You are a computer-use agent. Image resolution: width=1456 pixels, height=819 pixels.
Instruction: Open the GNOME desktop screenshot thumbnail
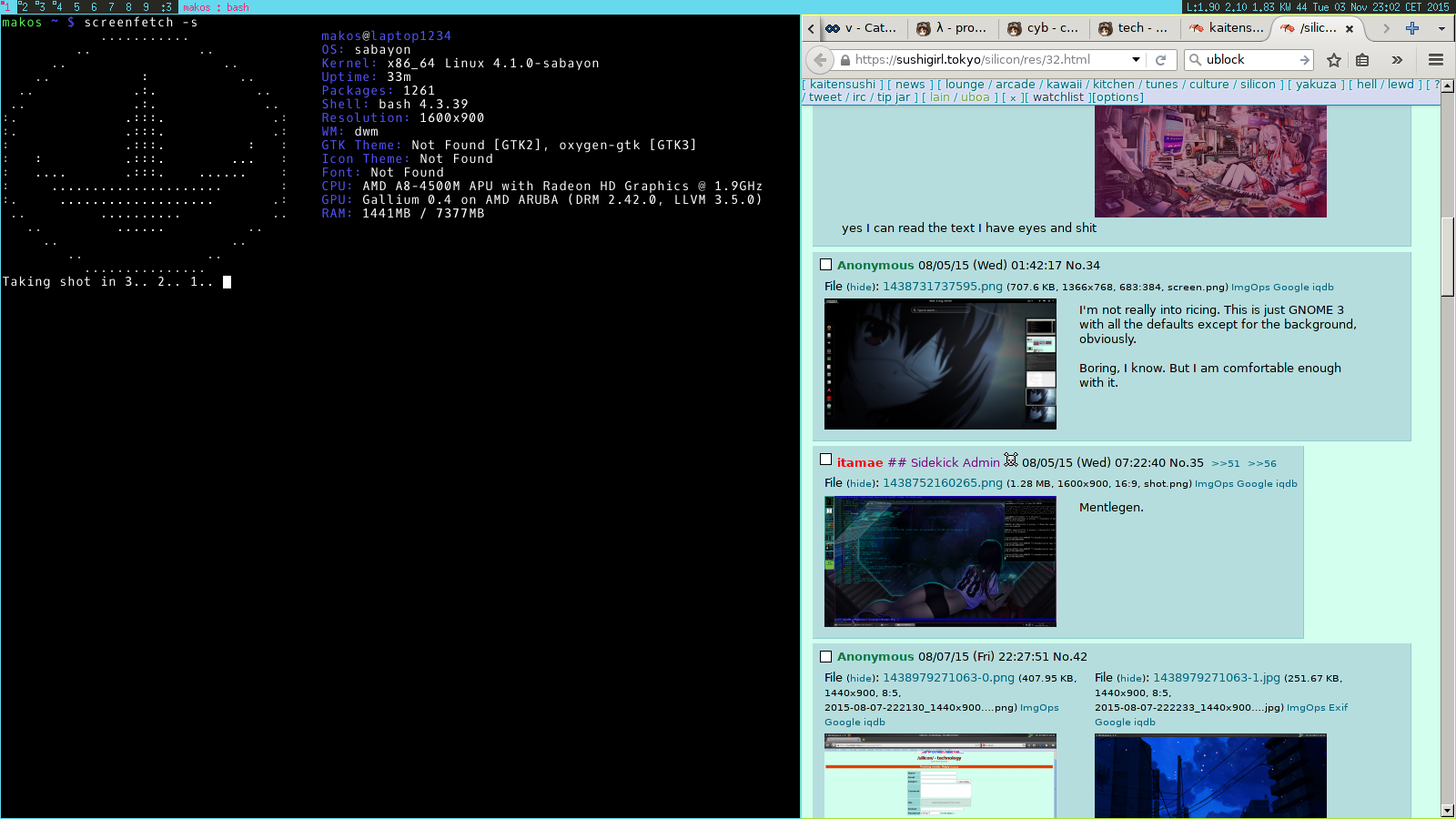[940, 364]
